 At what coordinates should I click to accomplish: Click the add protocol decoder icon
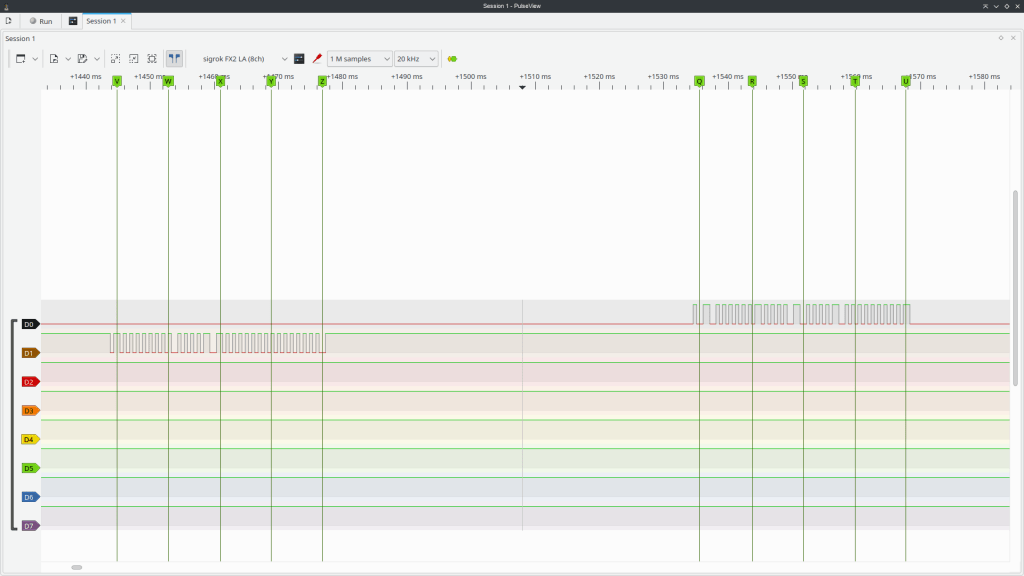pyautogui.click(x=452, y=59)
